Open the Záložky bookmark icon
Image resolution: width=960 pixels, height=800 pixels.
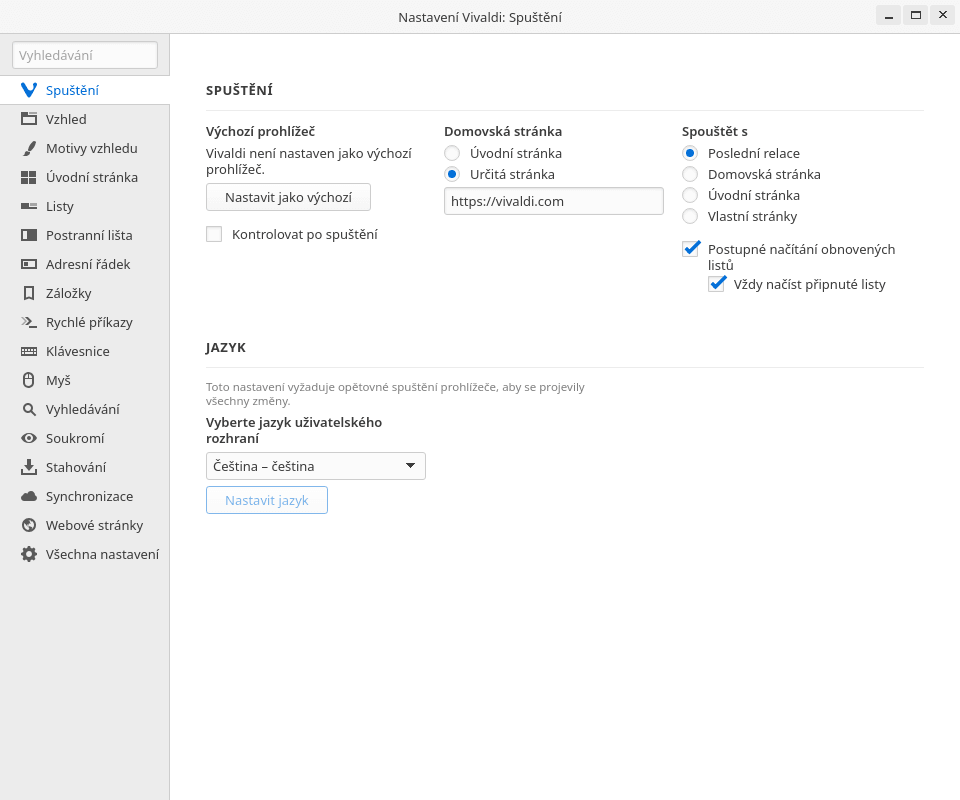click(29, 293)
